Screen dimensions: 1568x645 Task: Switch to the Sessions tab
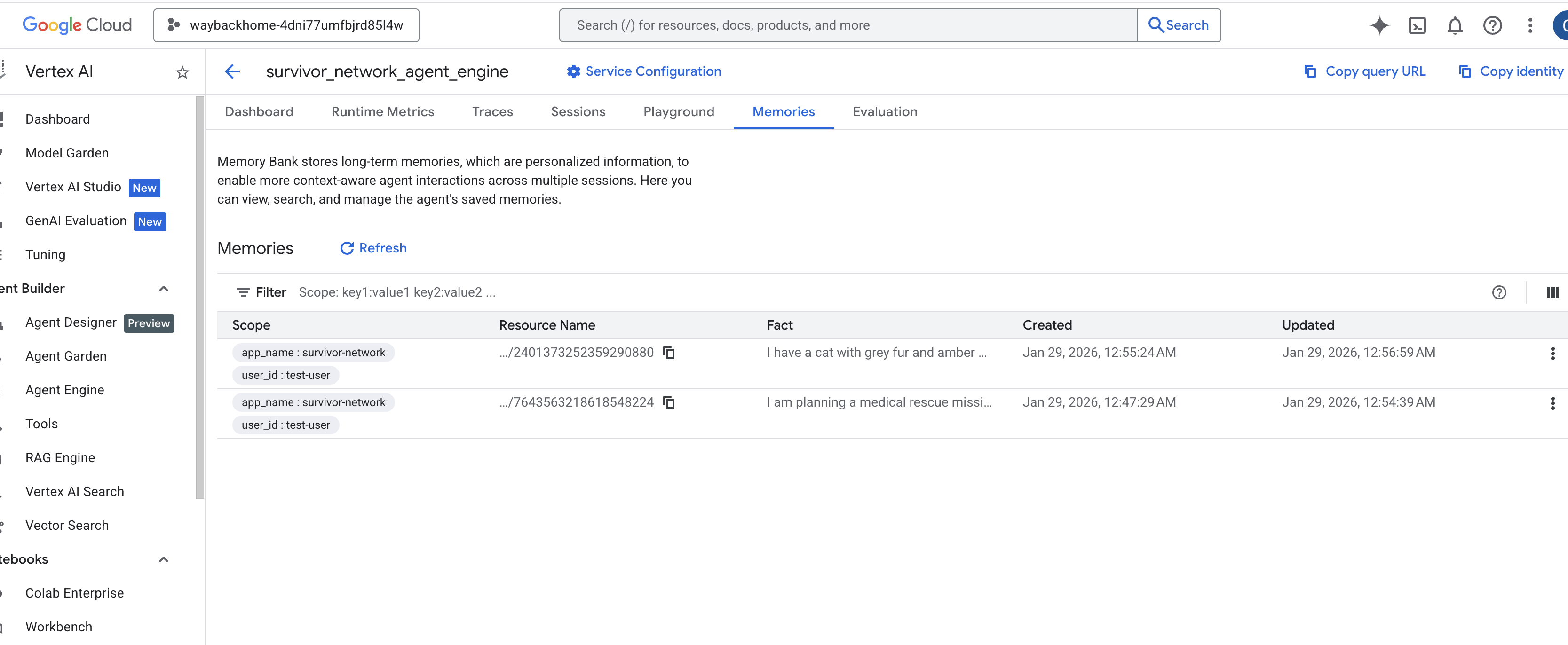(x=578, y=112)
